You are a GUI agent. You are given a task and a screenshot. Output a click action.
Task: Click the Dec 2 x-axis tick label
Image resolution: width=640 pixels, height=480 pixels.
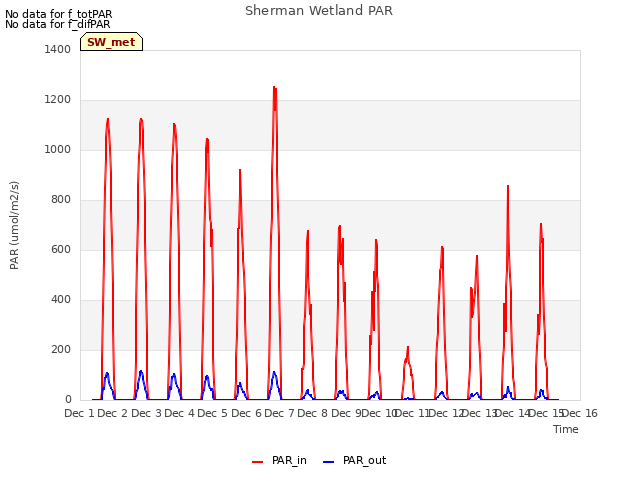[113, 413]
